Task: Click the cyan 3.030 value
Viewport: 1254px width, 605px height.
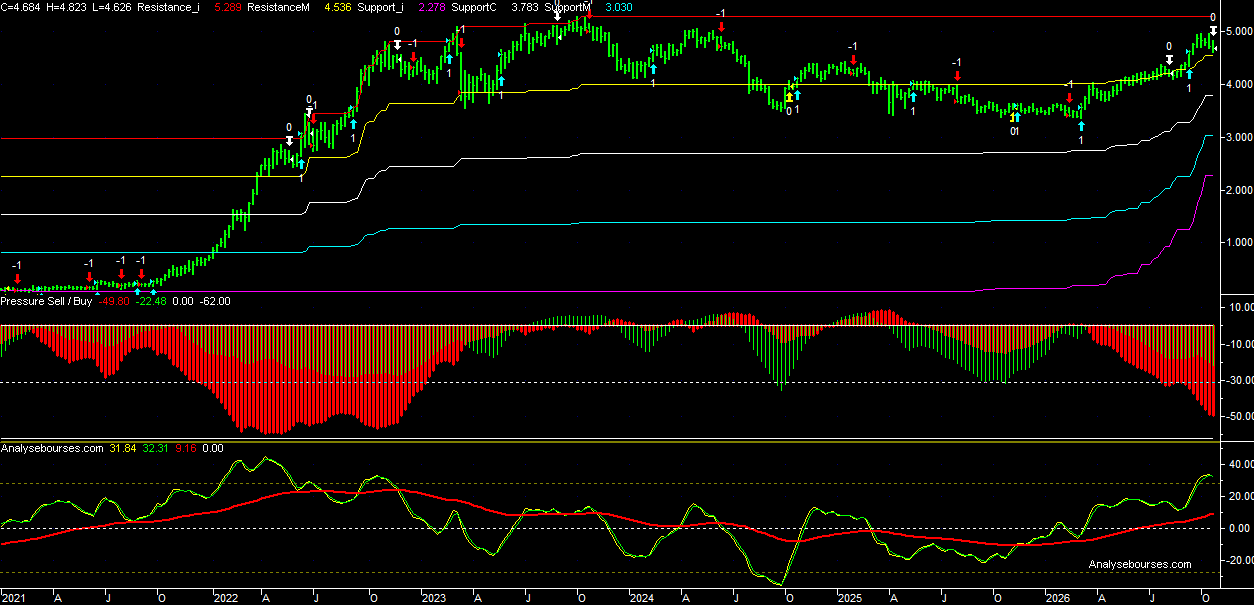Action: point(619,7)
